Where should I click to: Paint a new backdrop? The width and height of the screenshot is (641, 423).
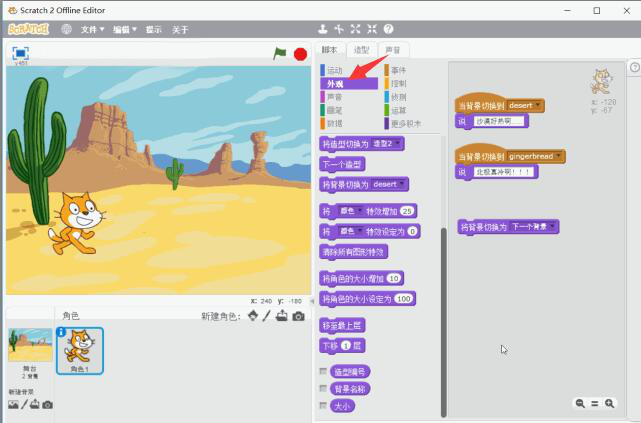pyautogui.click(x=24, y=404)
